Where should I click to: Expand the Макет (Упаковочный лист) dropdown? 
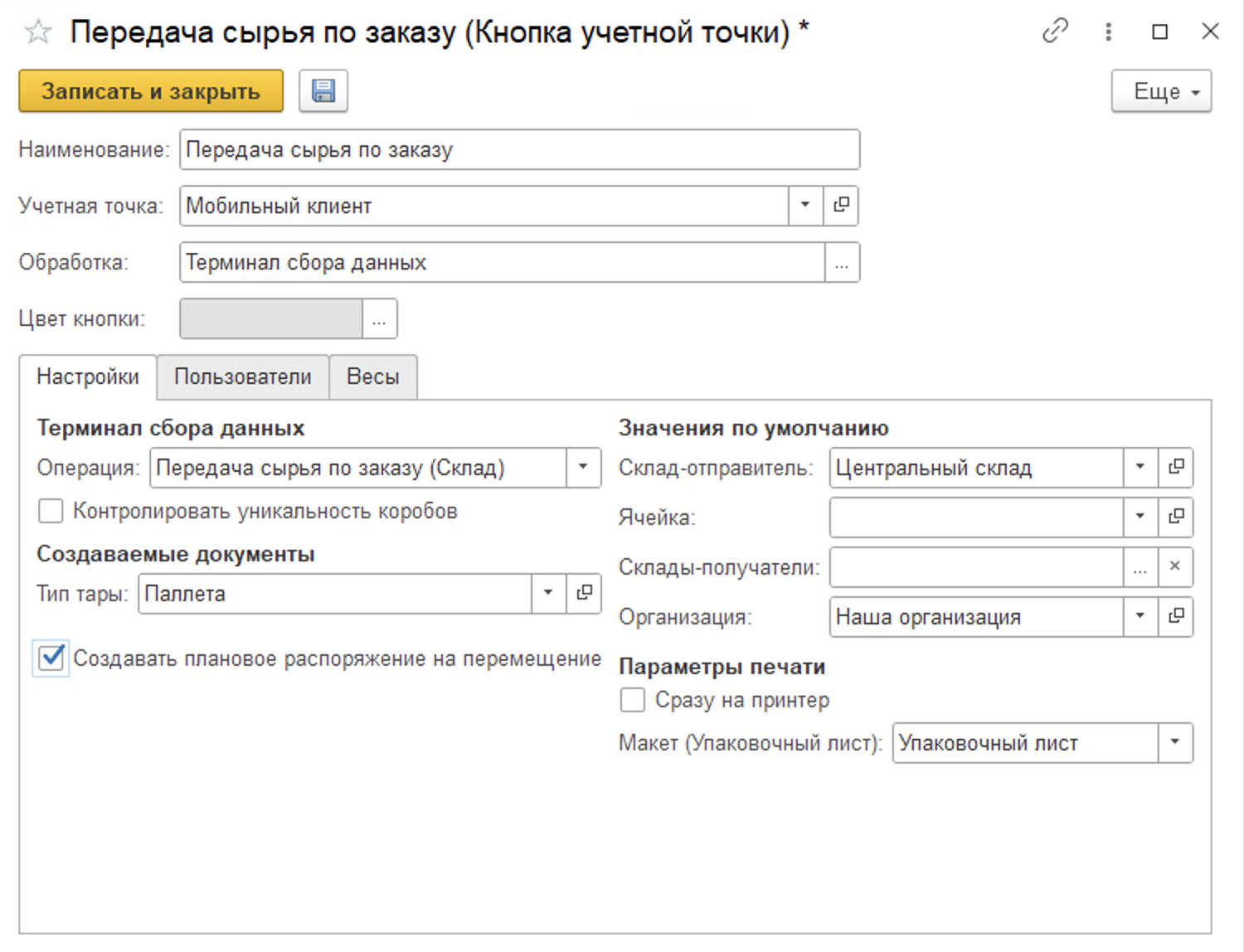tap(1175, 742)
